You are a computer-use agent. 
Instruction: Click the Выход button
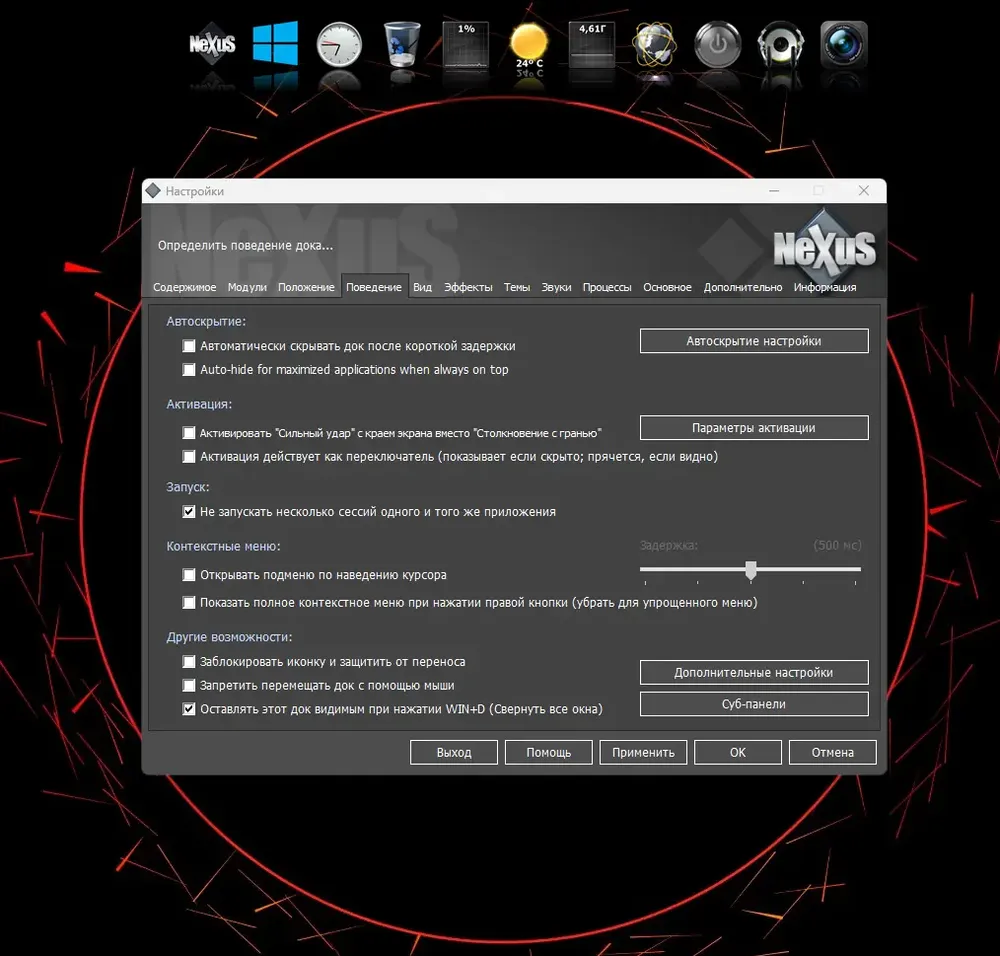click(453, 752)
